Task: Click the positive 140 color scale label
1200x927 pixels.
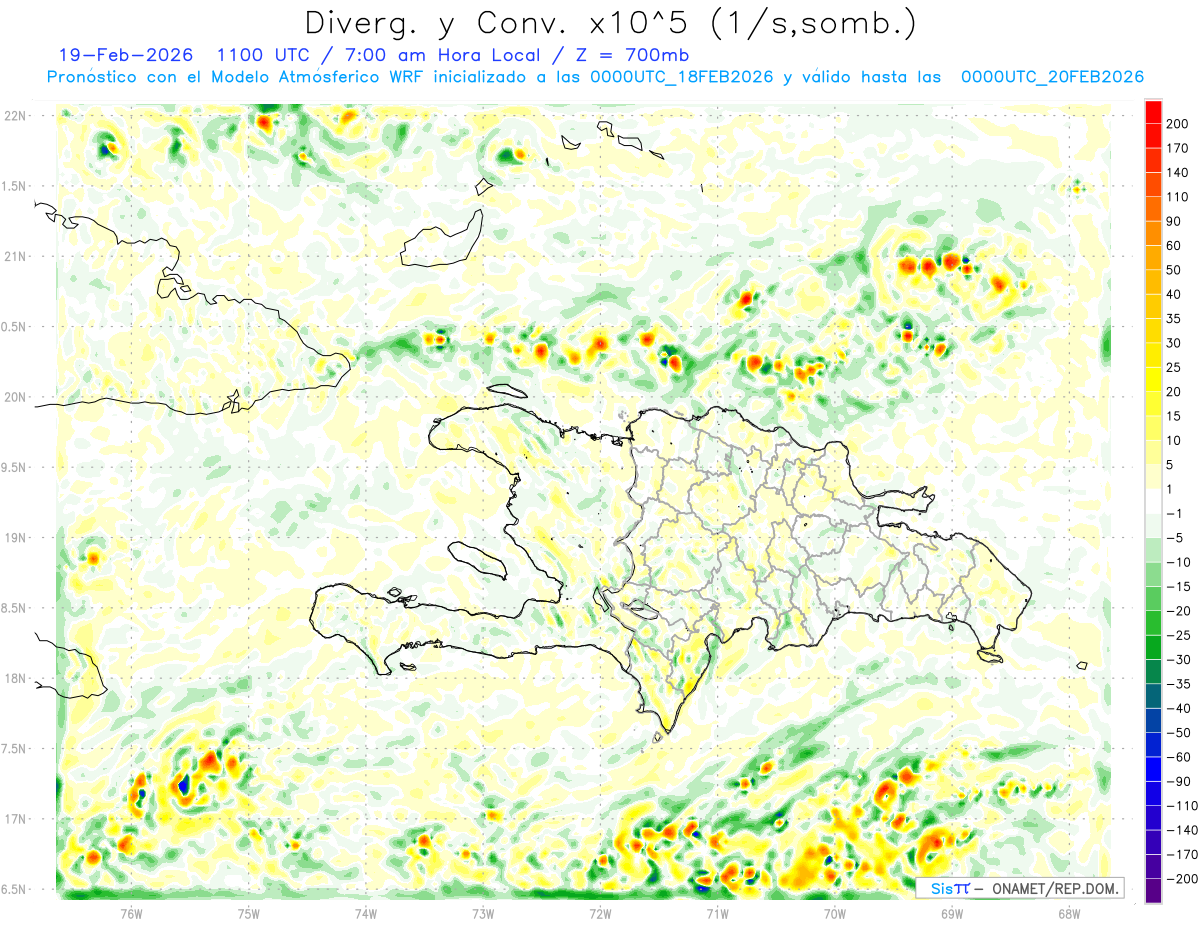Action: tap(1178, 173)
